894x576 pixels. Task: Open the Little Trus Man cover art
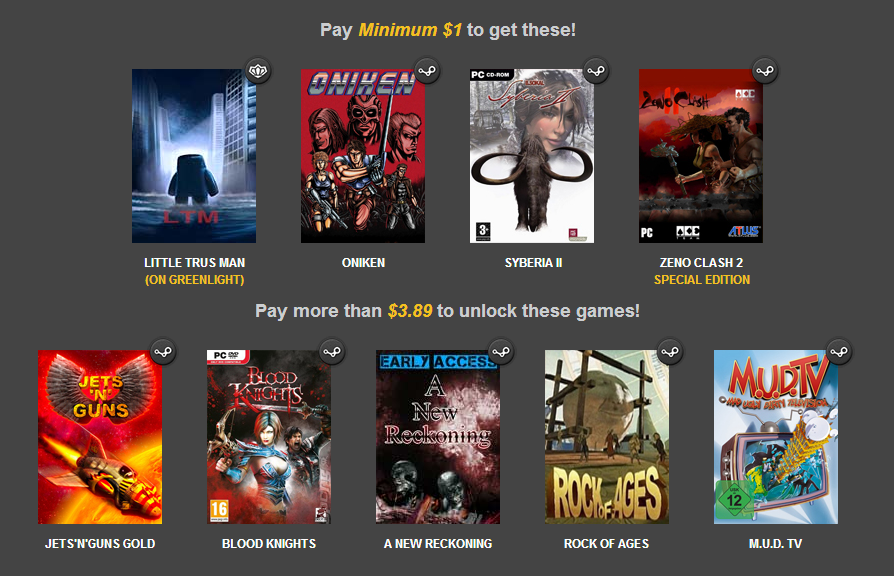(194, 156)
